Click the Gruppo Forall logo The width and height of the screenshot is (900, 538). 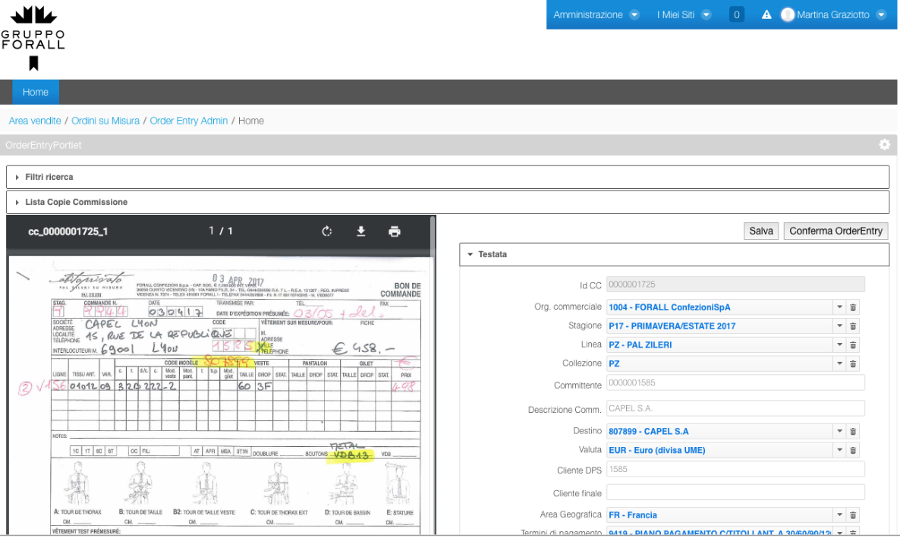33,38
